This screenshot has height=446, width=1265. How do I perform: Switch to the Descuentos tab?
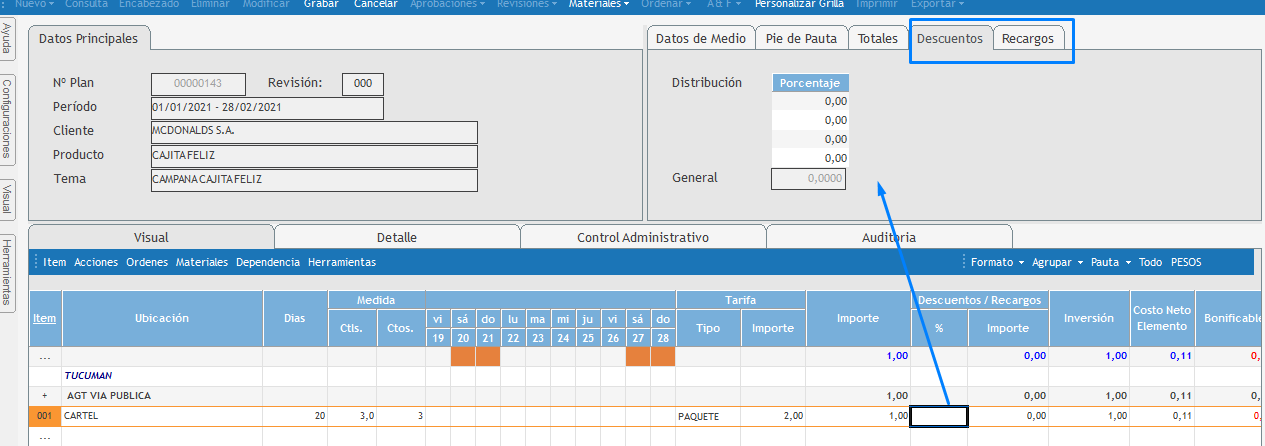click(x=950, y=39)
